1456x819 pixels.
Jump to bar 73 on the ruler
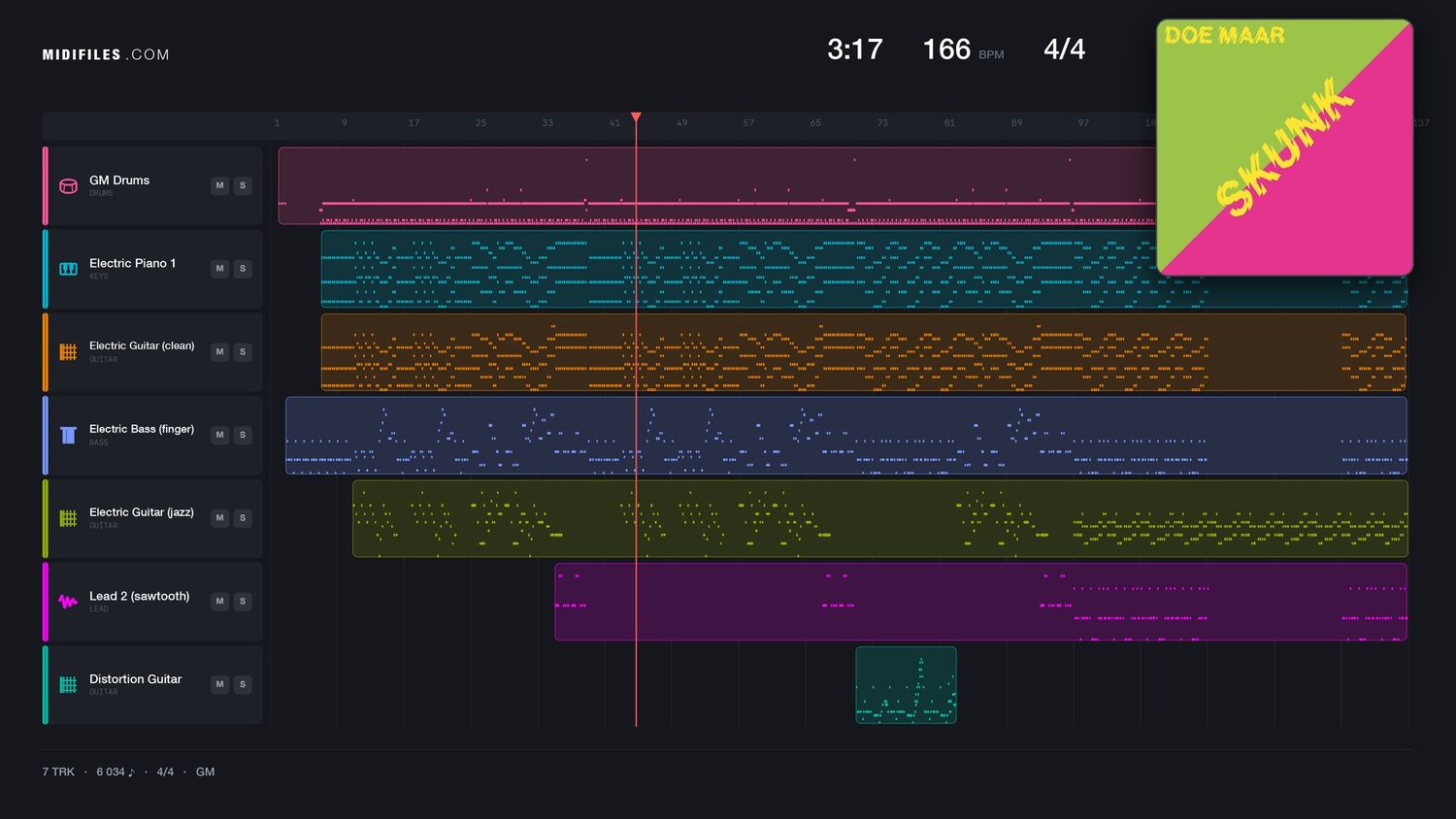(882, 123)
